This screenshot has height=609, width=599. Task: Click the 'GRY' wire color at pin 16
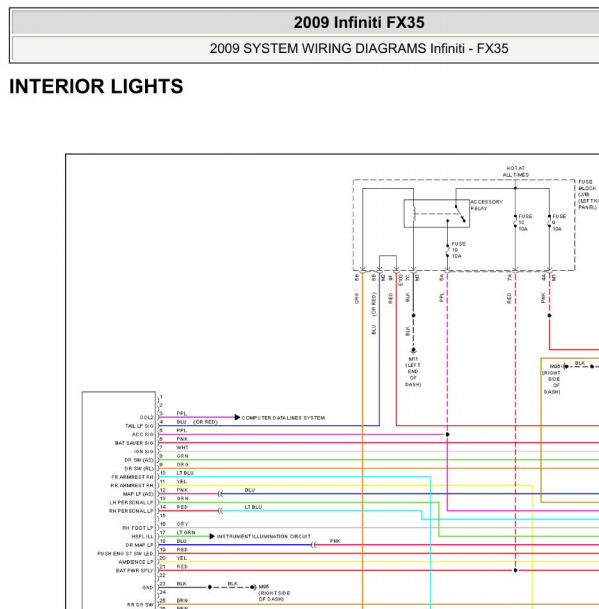183,524
